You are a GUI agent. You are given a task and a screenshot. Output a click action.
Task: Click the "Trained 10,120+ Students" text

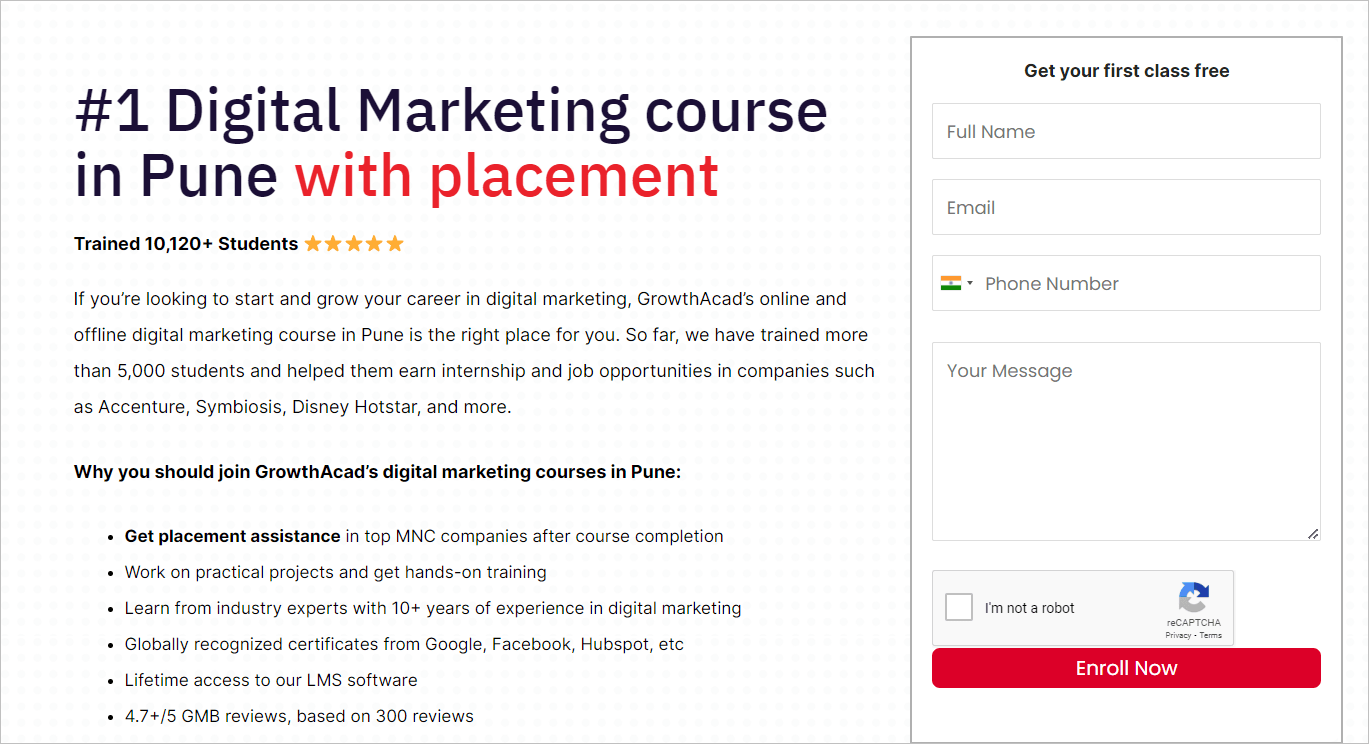pos(186,244)
